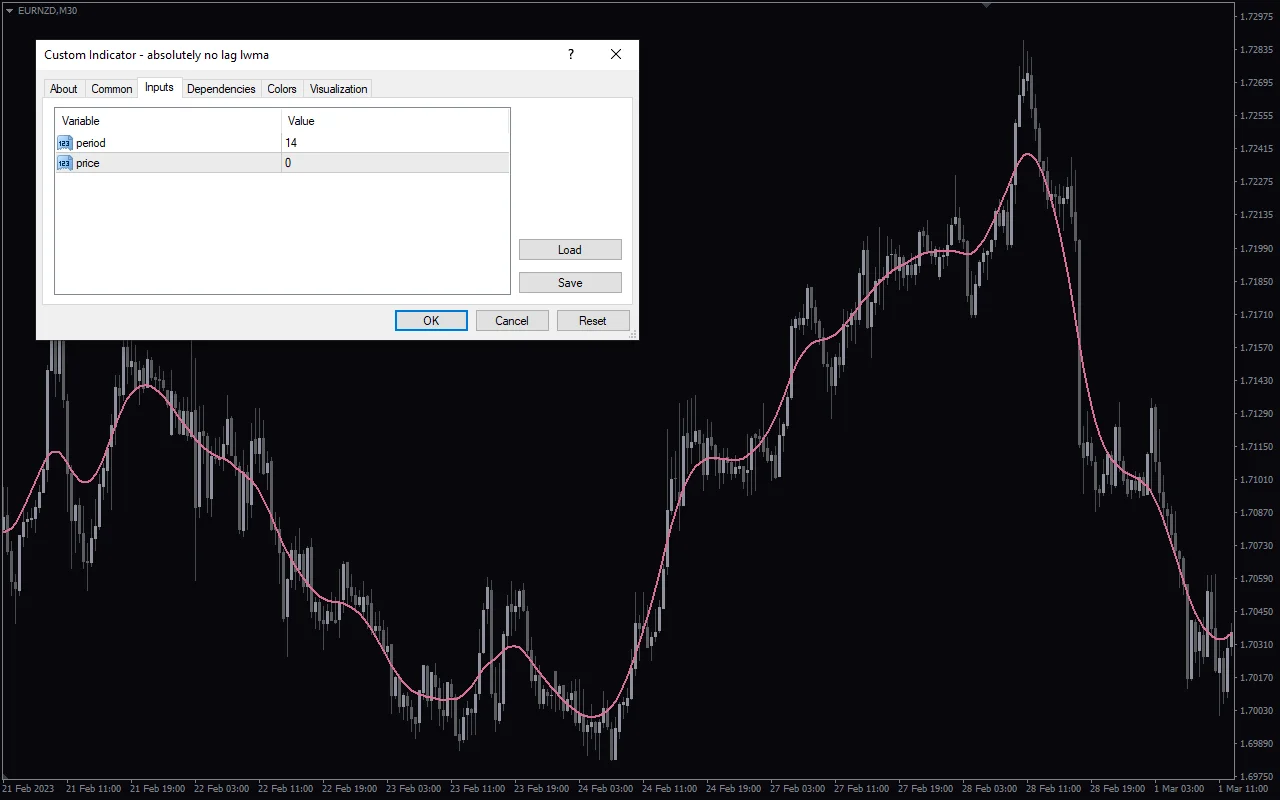
Task: Switch to the Colors tab
Action: coord(281,88)
